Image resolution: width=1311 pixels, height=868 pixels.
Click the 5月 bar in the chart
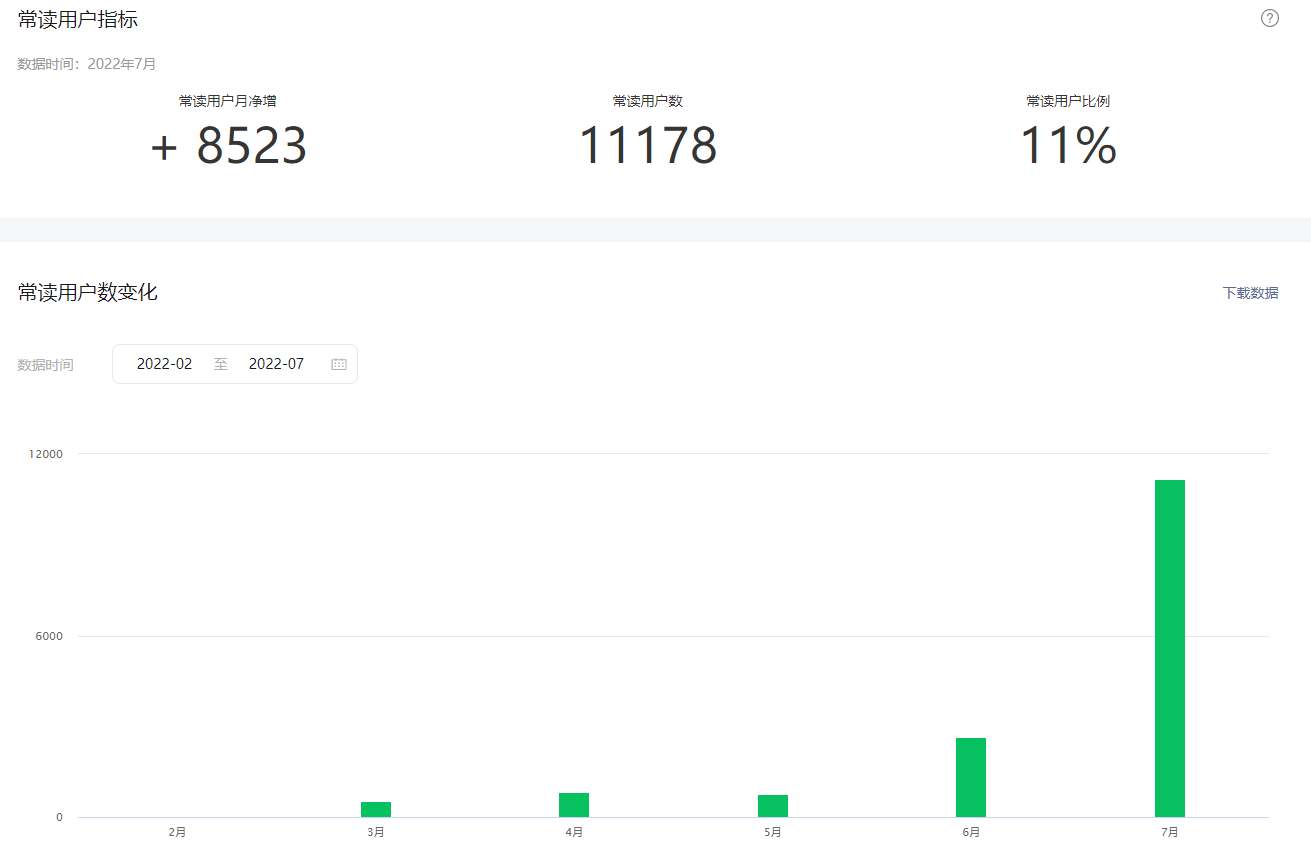773,806
